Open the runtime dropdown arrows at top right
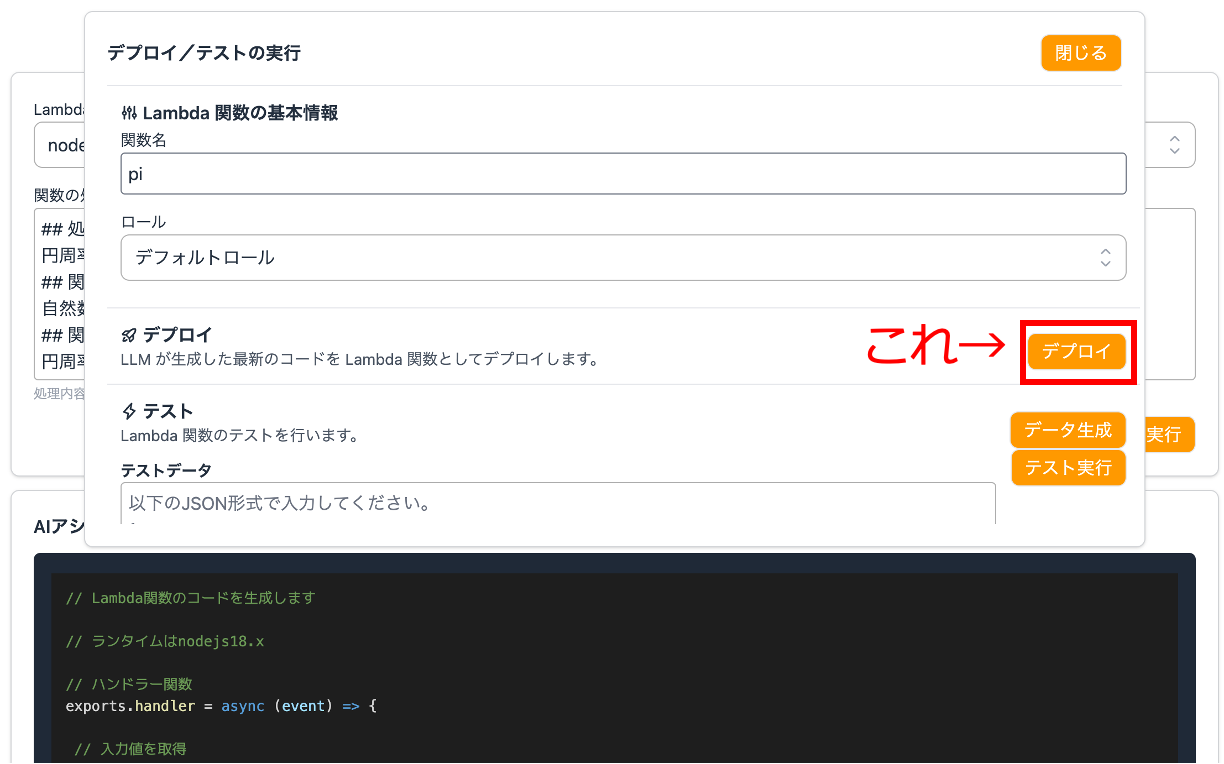The width and height of the screenshot is (1224, 764). click(x=1175, y=145)
